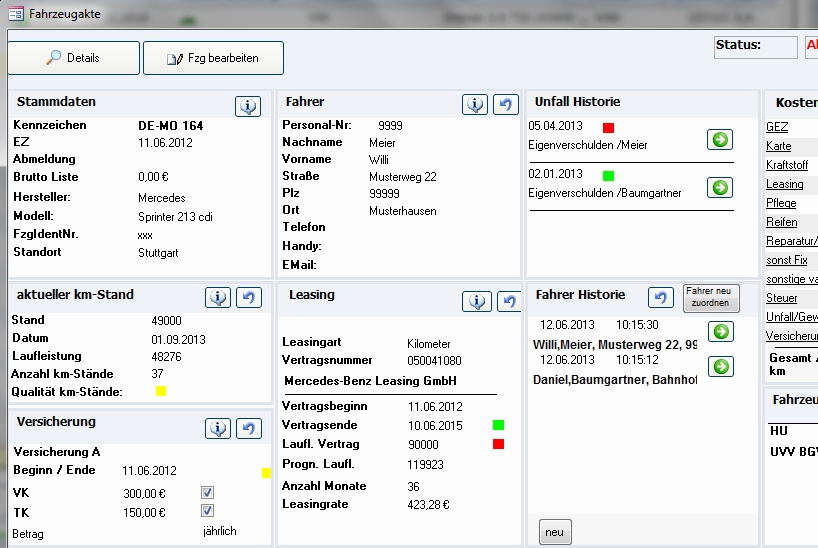Click green Vertragsende status indicator
The image size is (818, 548).
tap(498, 425)
